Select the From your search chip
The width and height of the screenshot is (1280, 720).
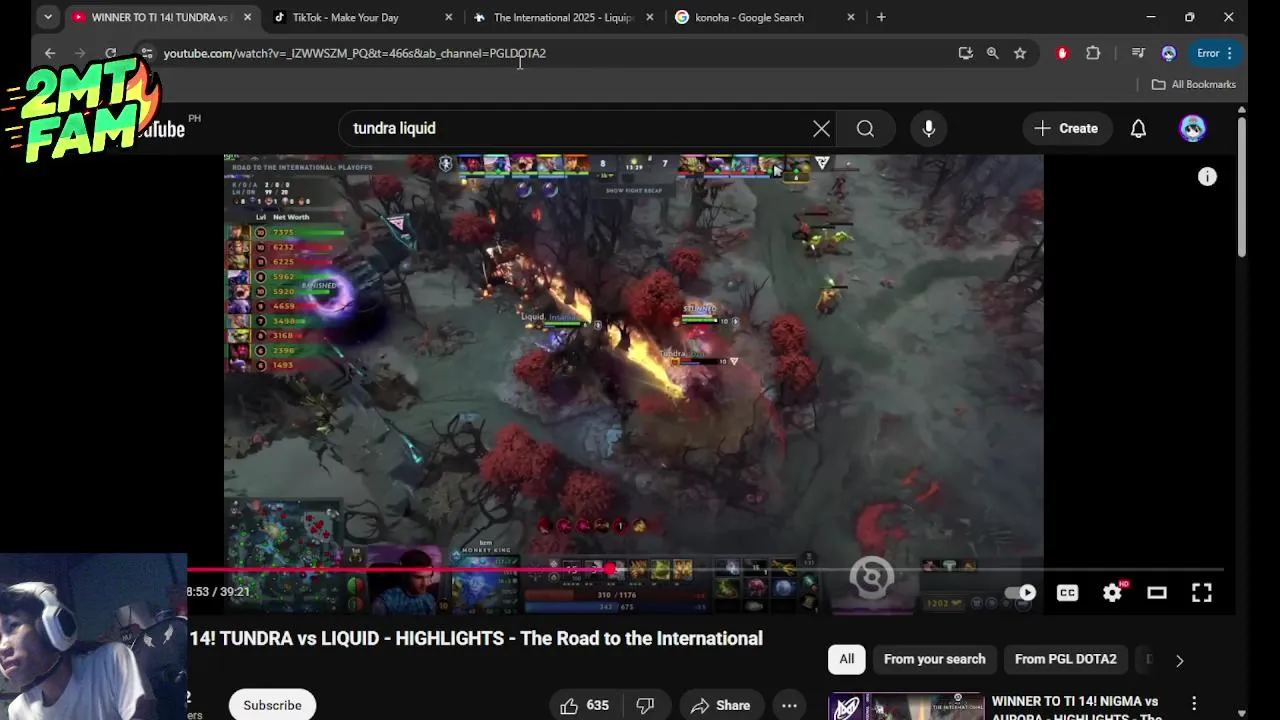(935, 659)
